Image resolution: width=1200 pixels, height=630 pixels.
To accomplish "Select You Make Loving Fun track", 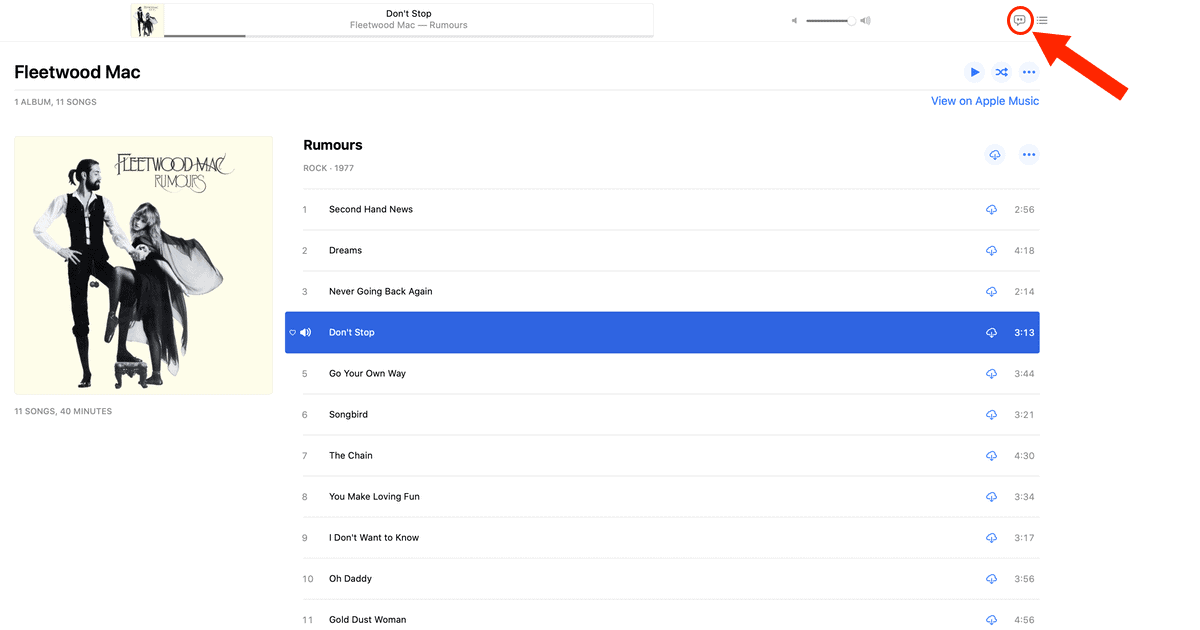I will [671, 497].
